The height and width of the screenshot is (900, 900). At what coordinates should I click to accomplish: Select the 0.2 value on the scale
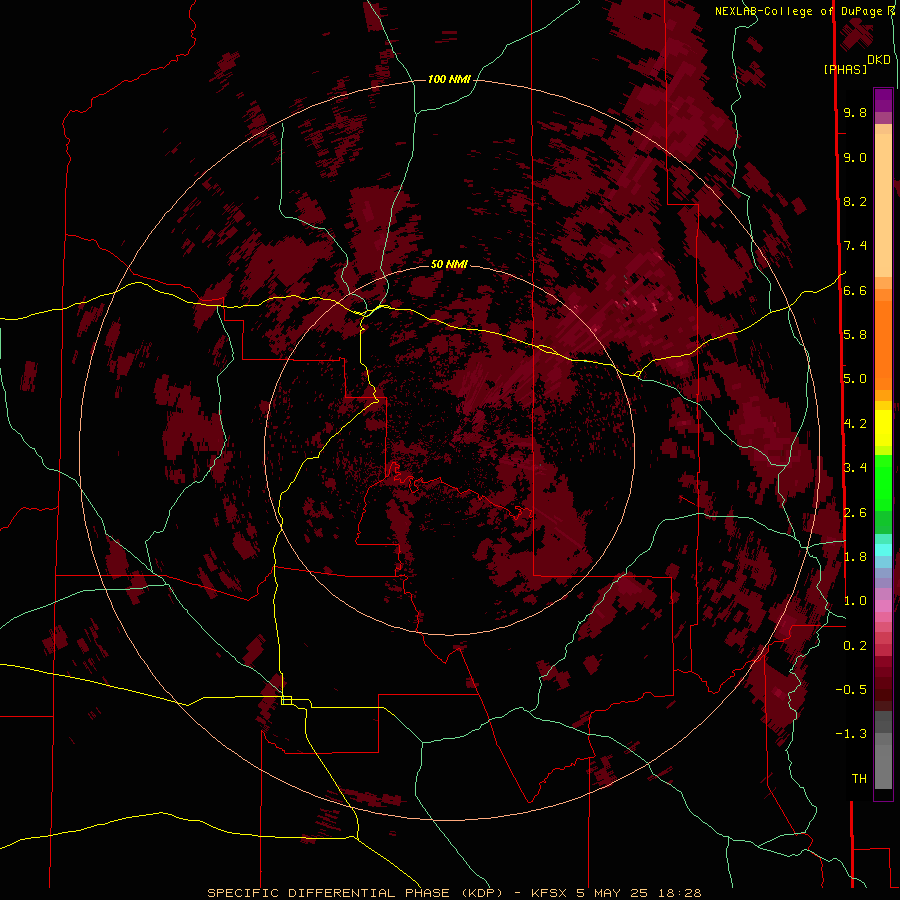[x=855, y=646]
